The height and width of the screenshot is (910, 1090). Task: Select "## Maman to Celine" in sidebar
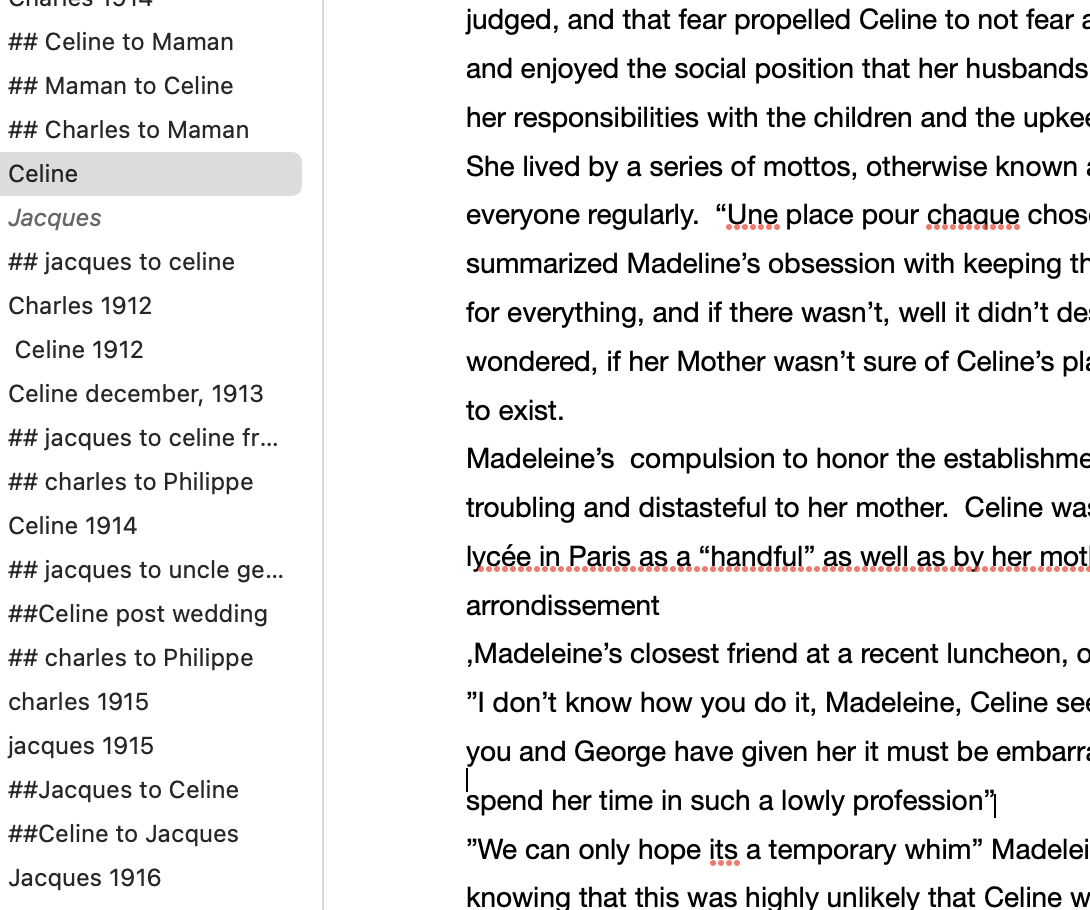pyautogui.click(x=120, y=86)
